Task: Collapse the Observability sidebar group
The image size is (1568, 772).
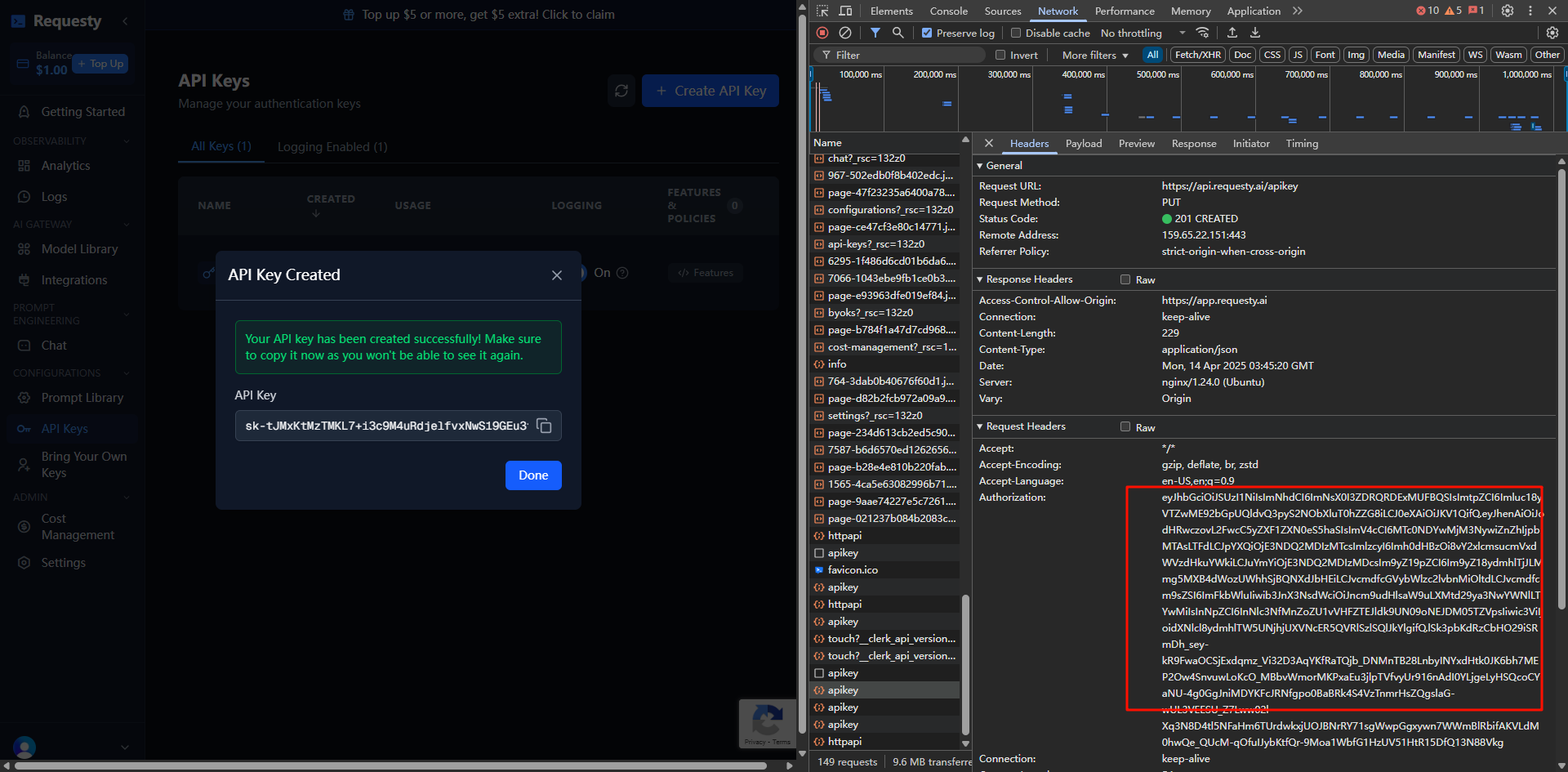Action: coord(126,141)
